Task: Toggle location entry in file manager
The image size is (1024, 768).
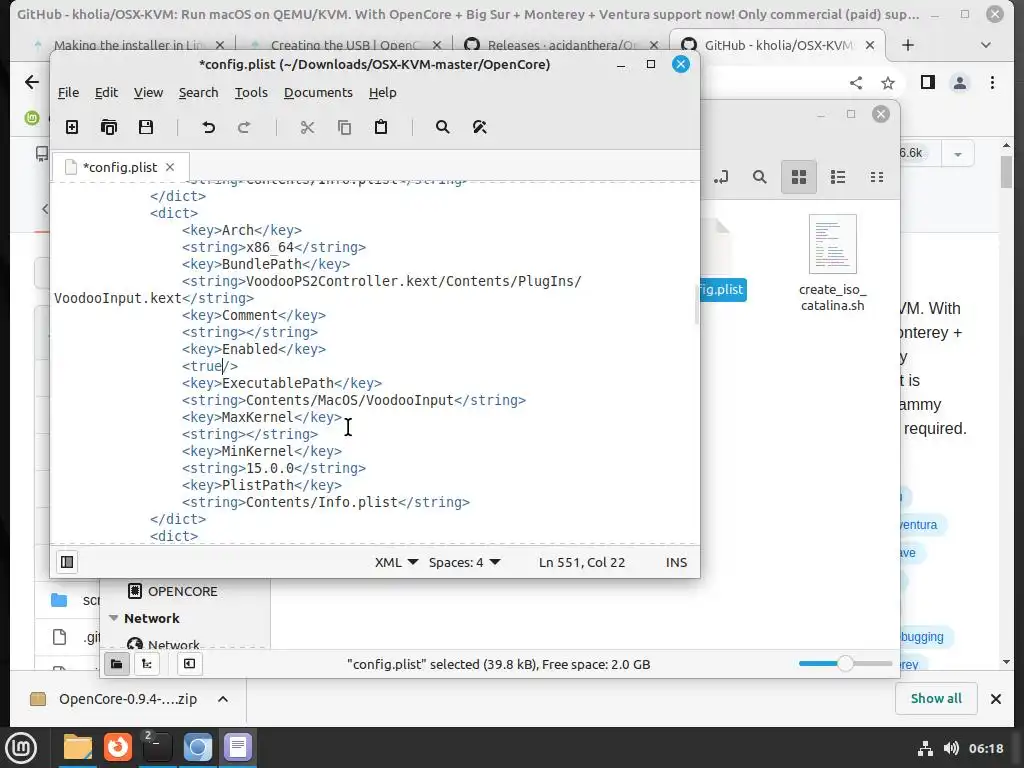Action: (721, 177)
